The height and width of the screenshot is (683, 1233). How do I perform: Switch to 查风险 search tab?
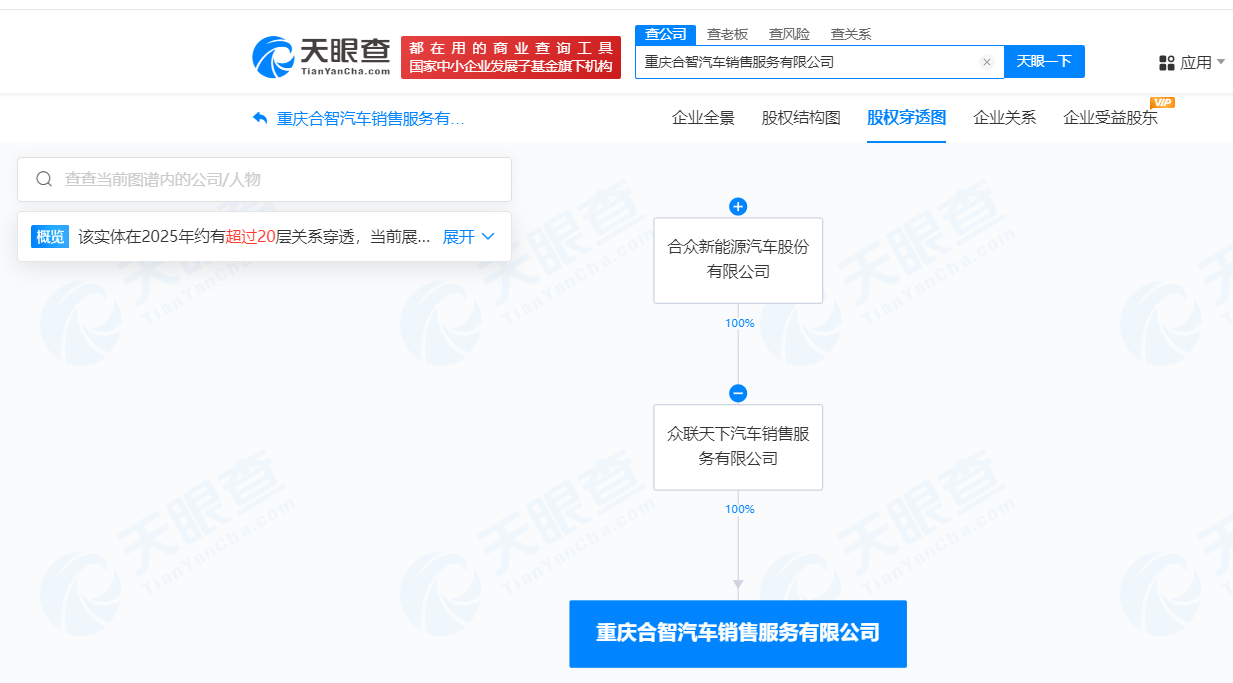789,34
